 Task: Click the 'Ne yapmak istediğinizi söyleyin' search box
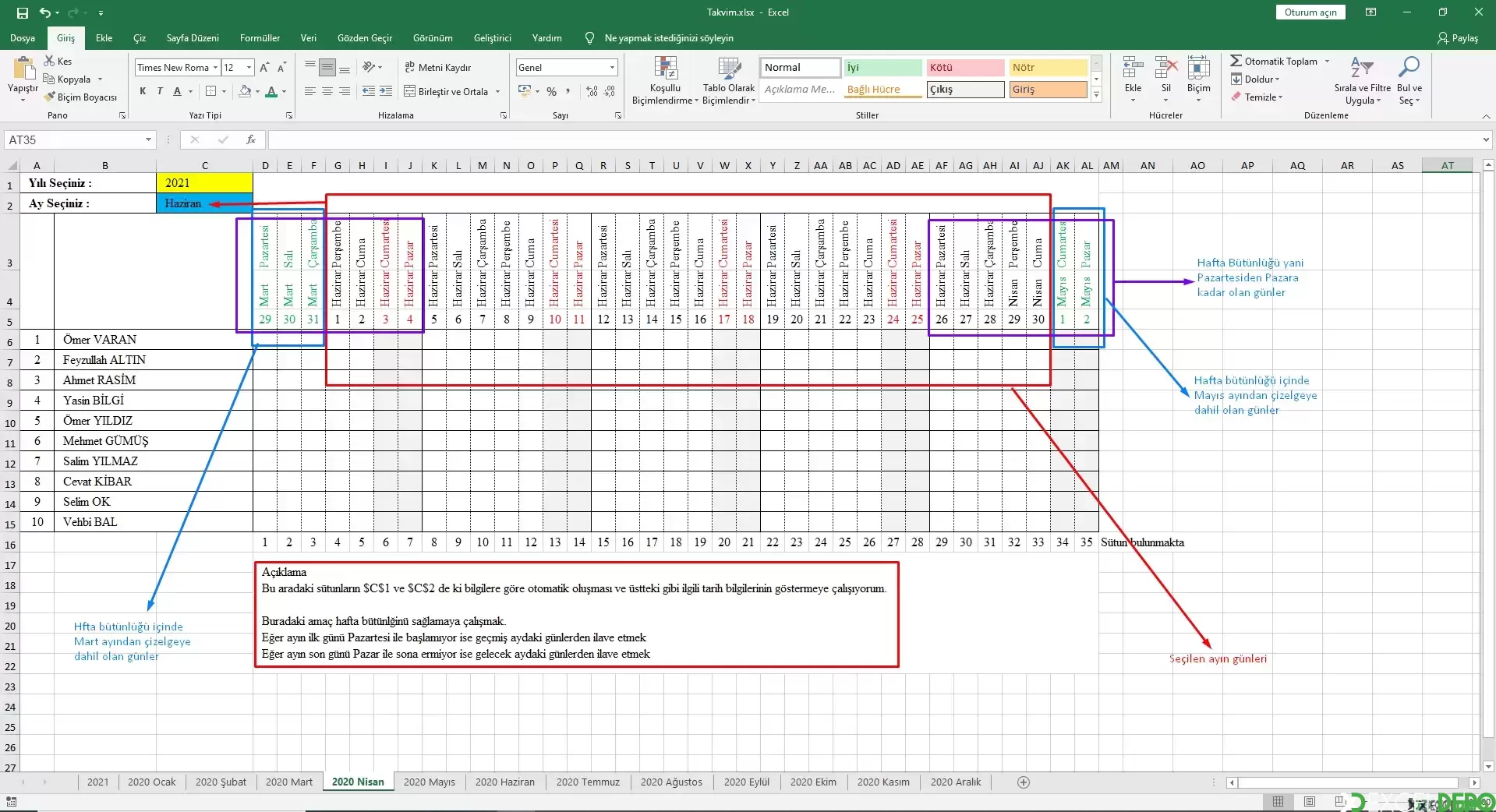(669, 38)
